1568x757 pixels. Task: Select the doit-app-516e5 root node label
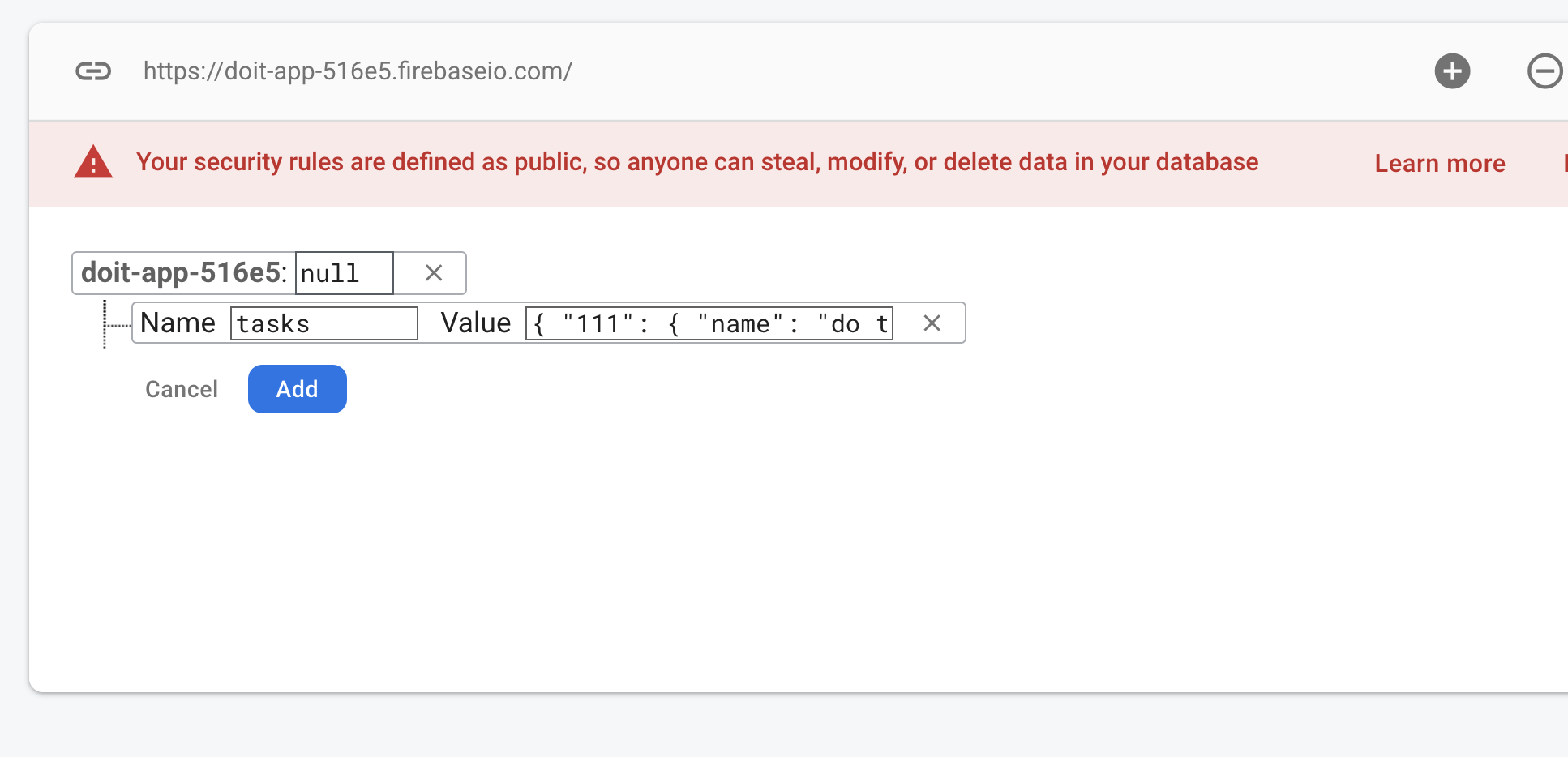coord(183,273)
